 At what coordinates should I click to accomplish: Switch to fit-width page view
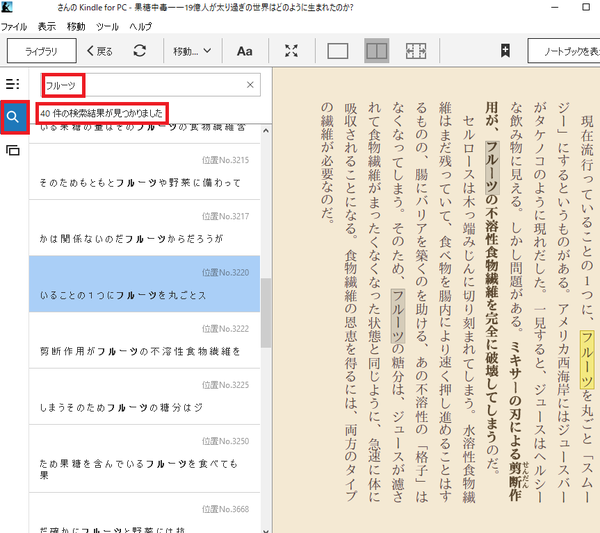coord(416,51)
